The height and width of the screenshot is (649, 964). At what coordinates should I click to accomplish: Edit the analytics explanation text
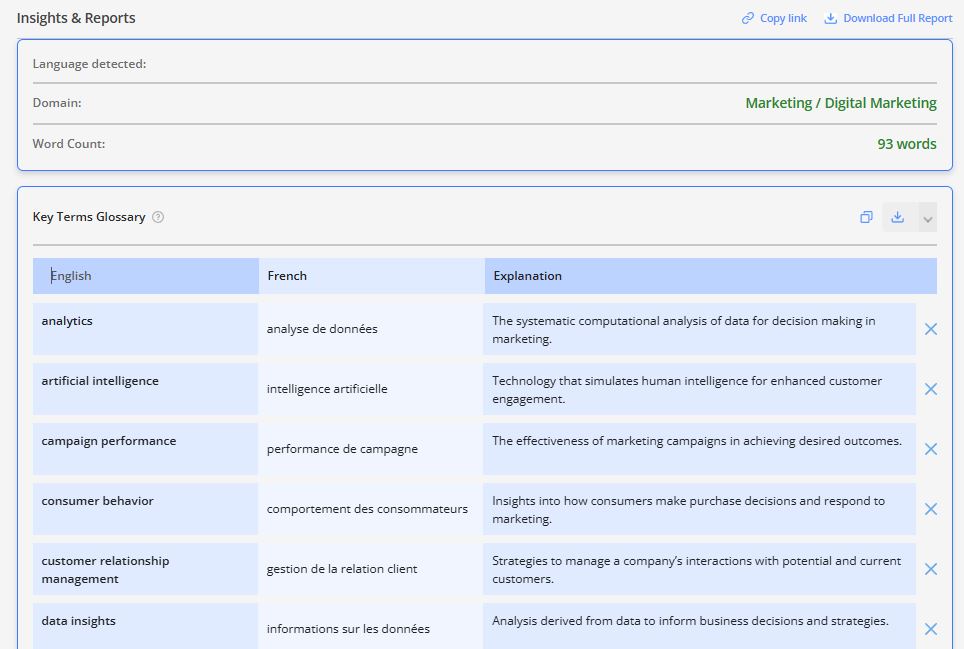698,330
